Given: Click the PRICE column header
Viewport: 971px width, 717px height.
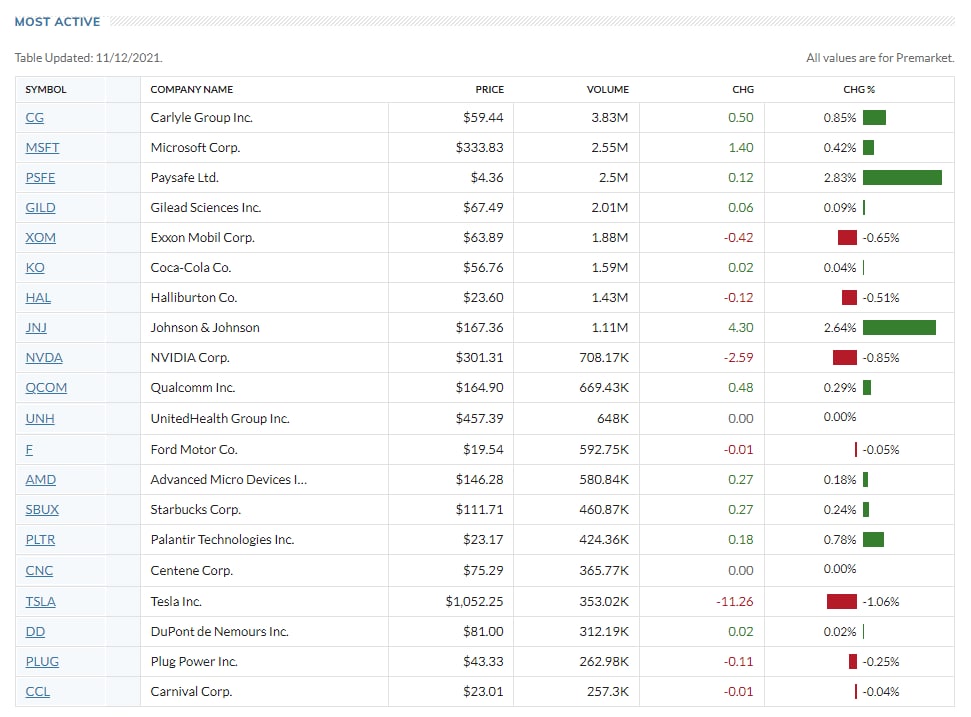Looking at the screenshot, I should 489,90.
